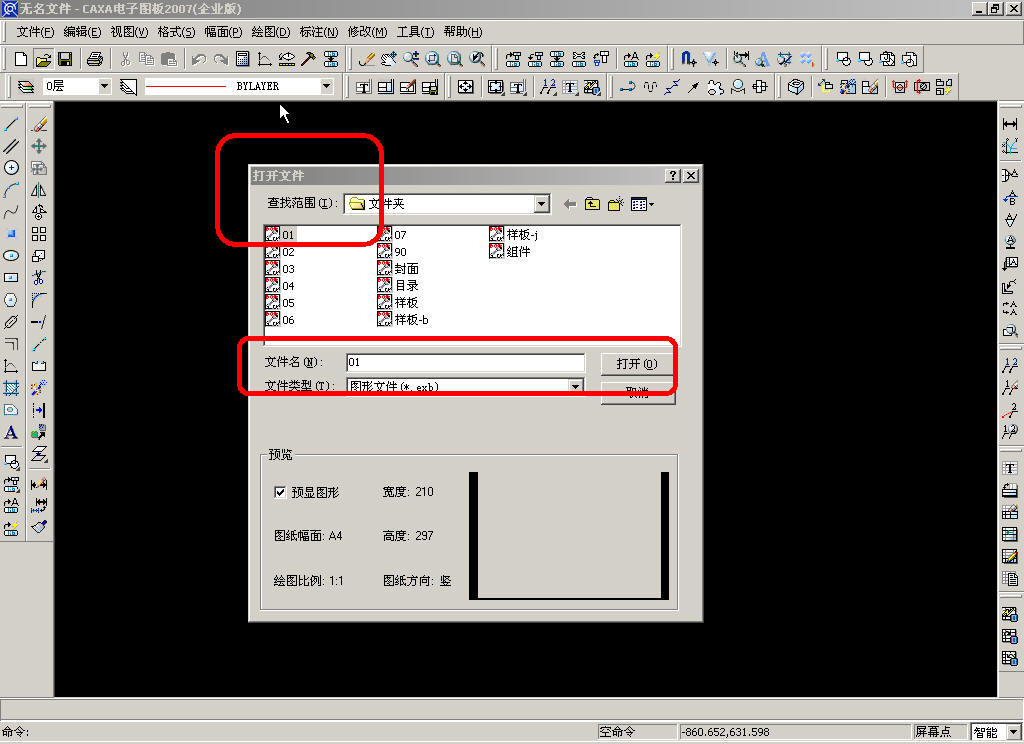Image resolution: width=1024 pixels, height=744 pixels.
Task: Click the 文件名 input field
Action: point(465,363)
